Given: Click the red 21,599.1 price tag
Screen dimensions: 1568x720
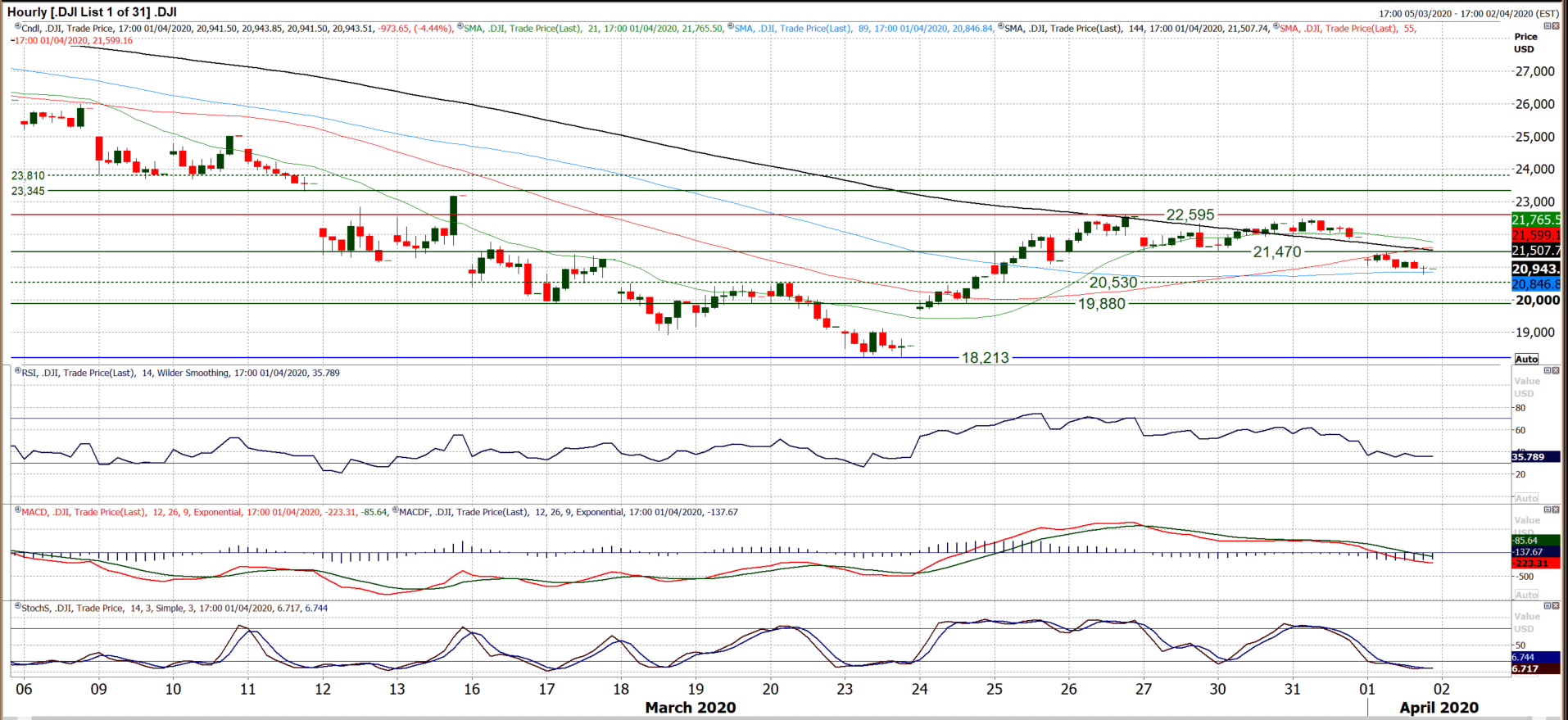Looking at the screenshot, I should [1536, 235].
